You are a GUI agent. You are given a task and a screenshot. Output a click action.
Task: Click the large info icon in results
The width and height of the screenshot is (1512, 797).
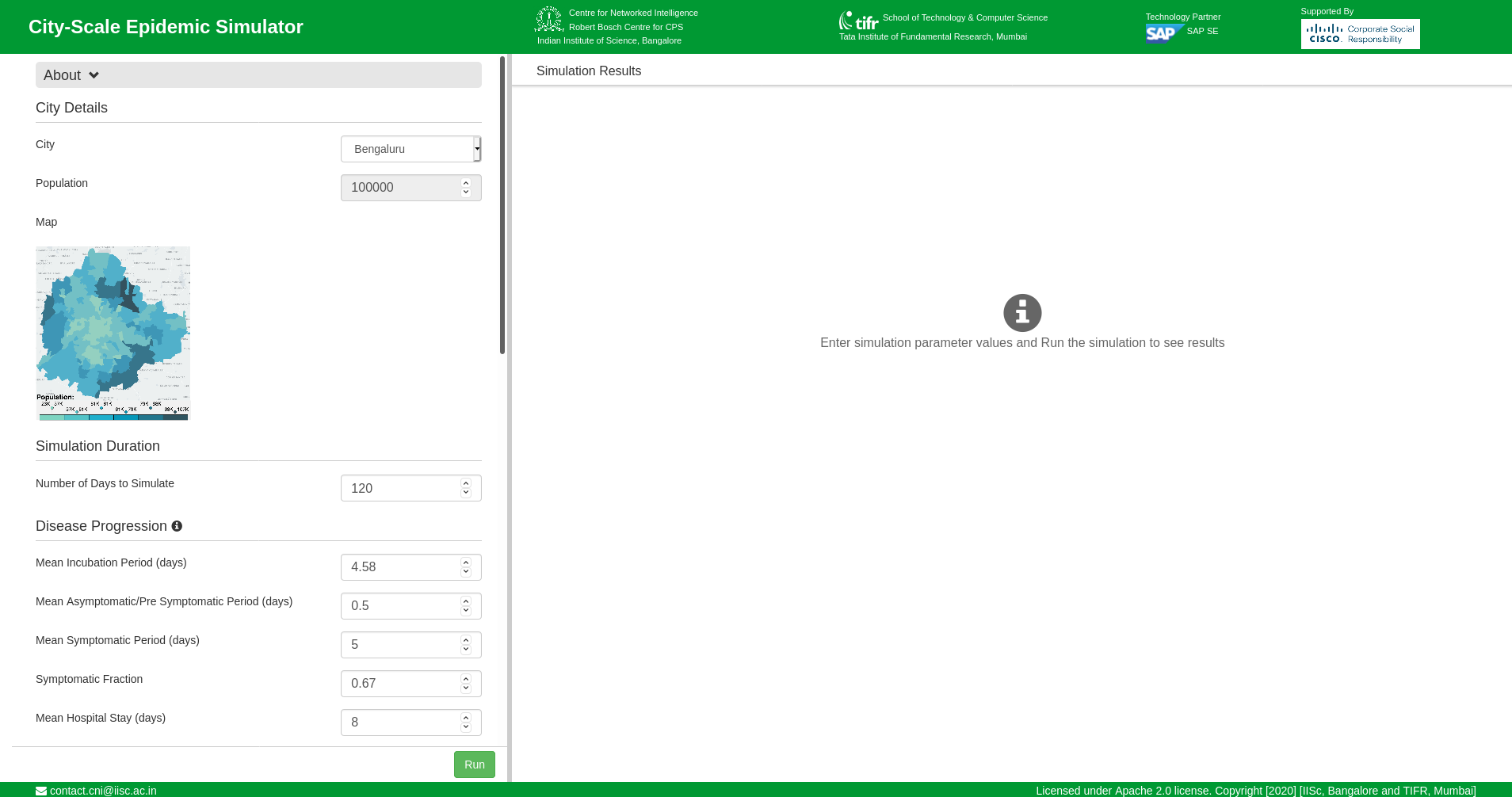point(1022,313)
